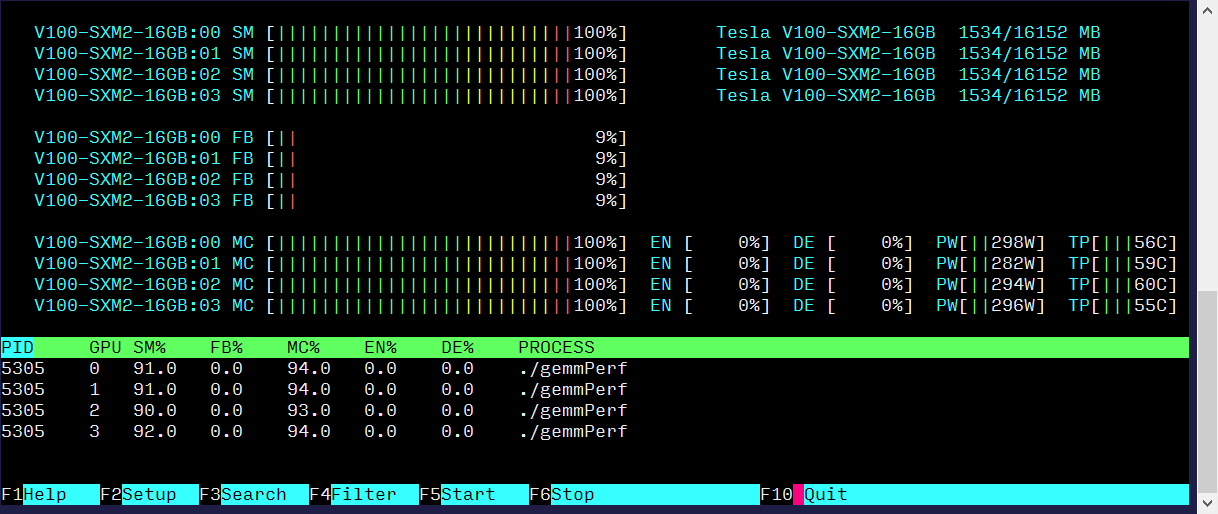Click the V100-SXM2-16GB:01 SM usage bar
Image resolution: width=1218 pixels, height=514 pixels.
447,54
